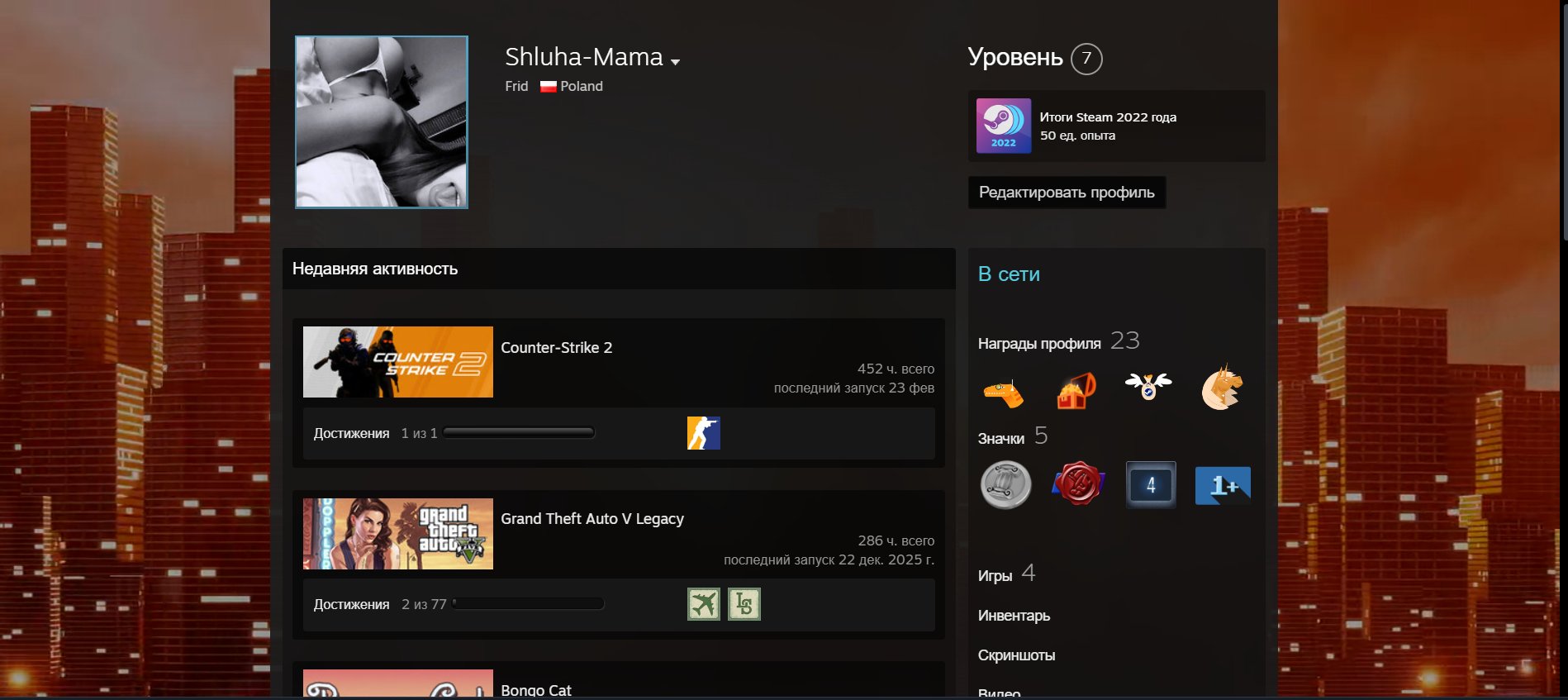The width and height of the screenshot is (1568, 700).
Task: Click Редактировать профиль button
Action: 1067,192
